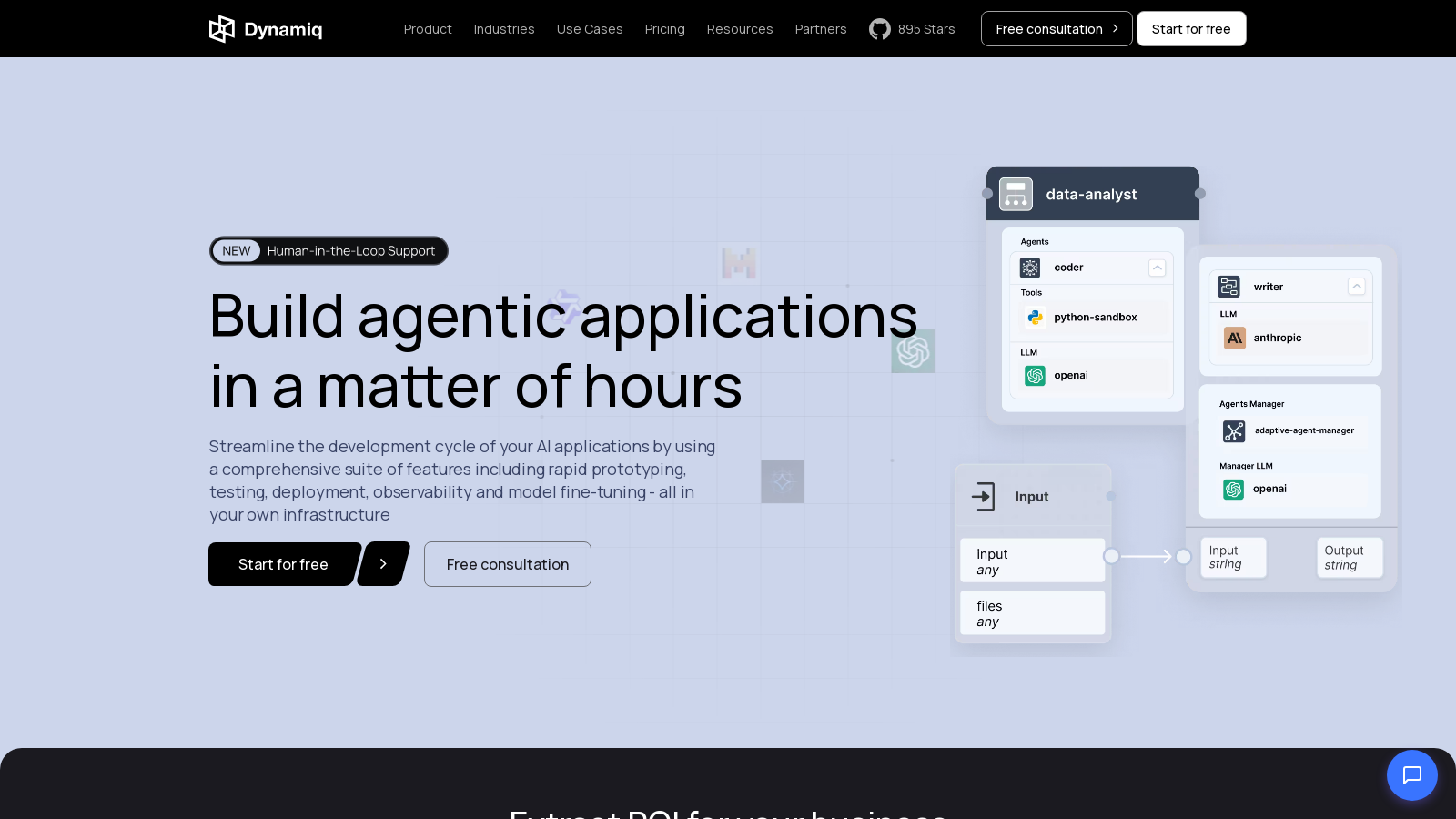1456x819 pixels.
Task: Open the chat widget bubble
Action: (x=1411, y=775)
